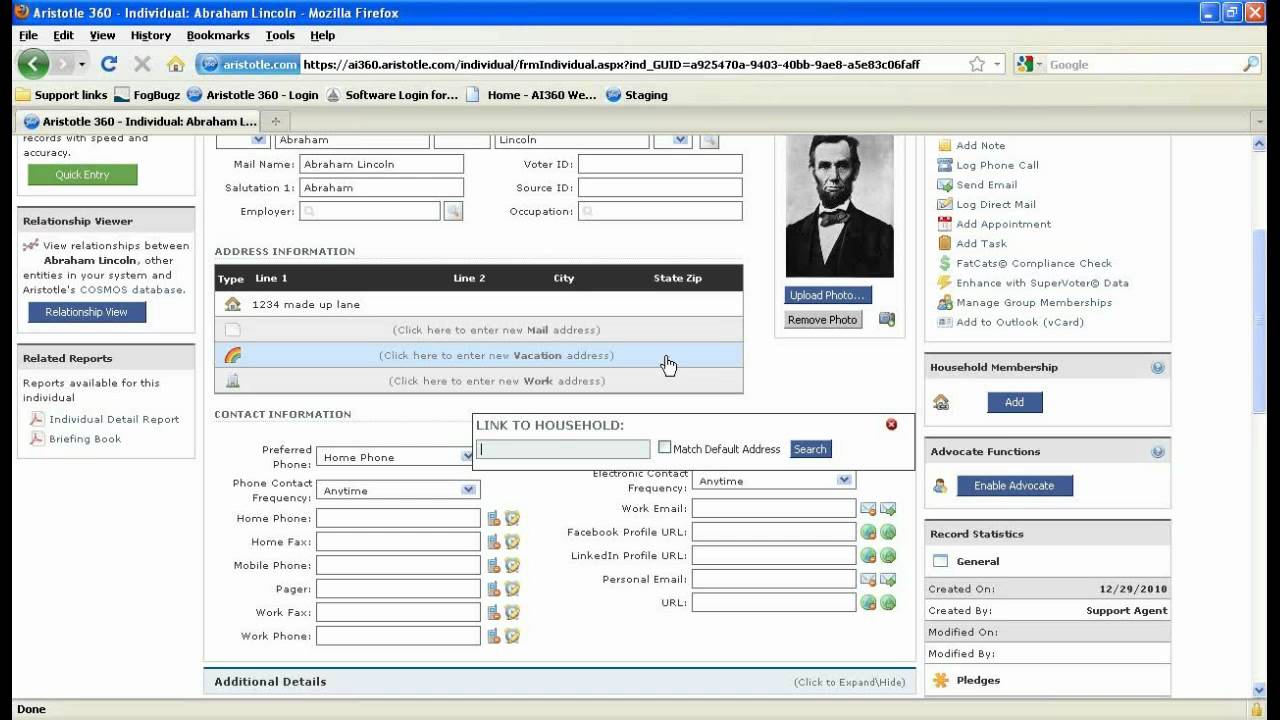This screenshot has width=1280, height=720.
Task: Click the send mail icon beside Work Email
Action: coord(887,509)
